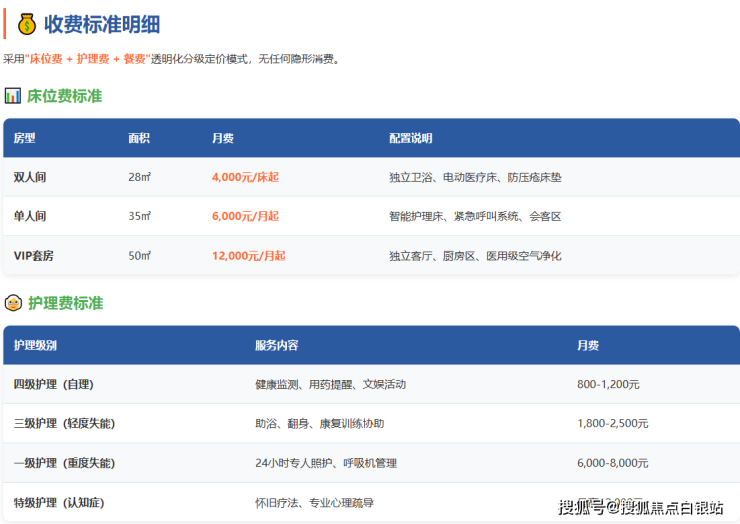Click the 护理级别 column header
Viewport: 740px width, 524px height.
35,345
